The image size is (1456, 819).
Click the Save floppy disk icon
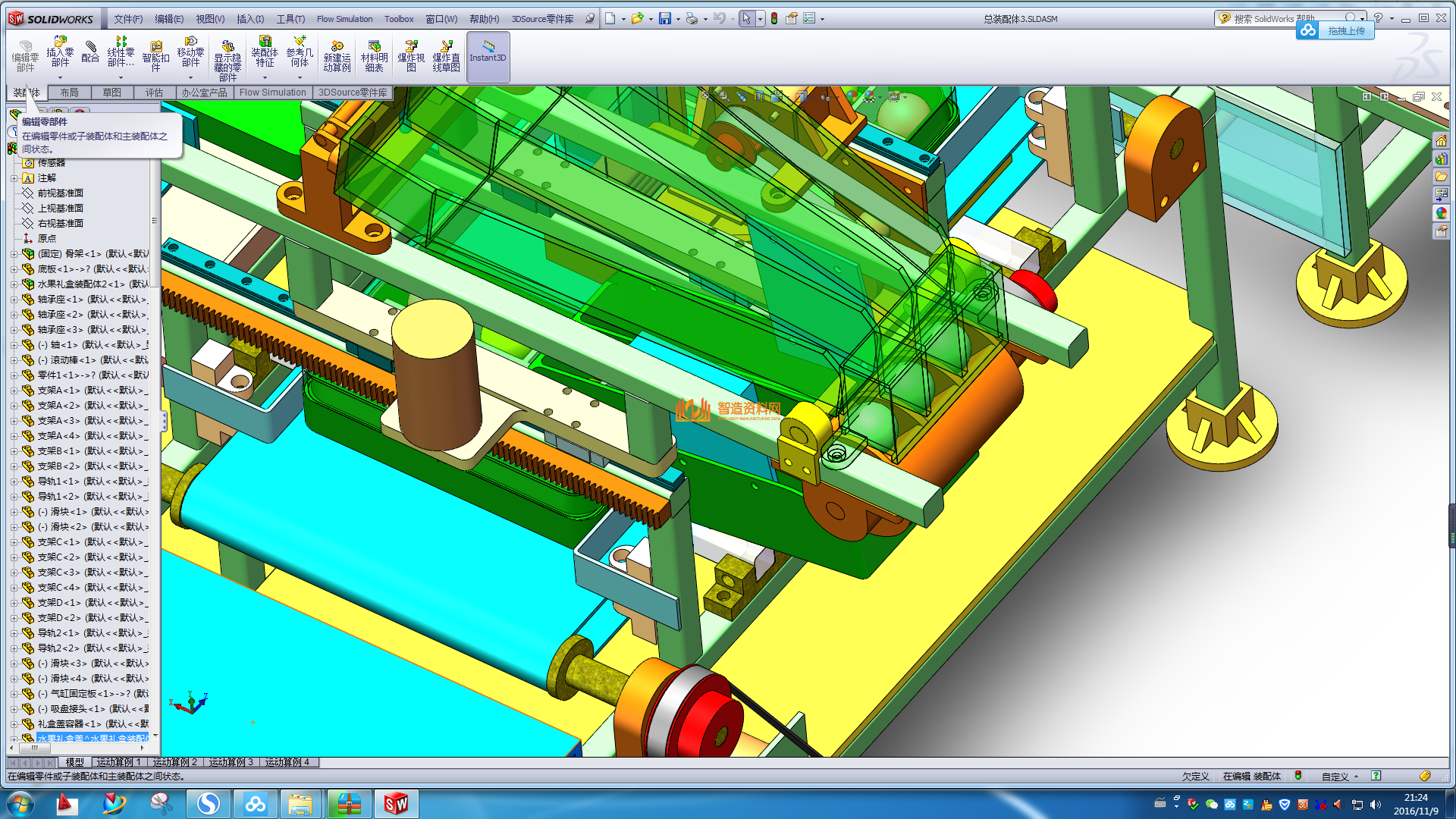665,18
